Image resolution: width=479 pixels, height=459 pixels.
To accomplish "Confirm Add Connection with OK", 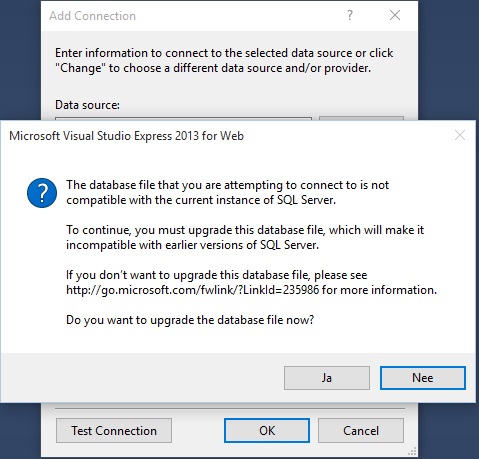I will click(267, 431).
